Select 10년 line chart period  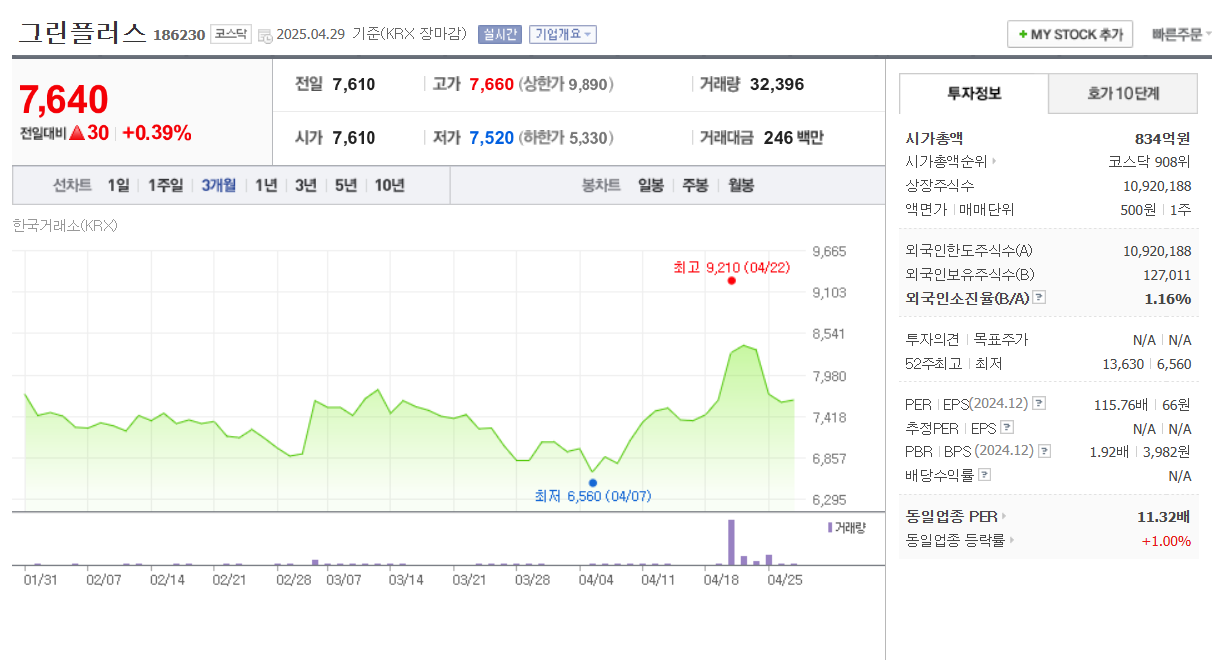click(390, 185)
